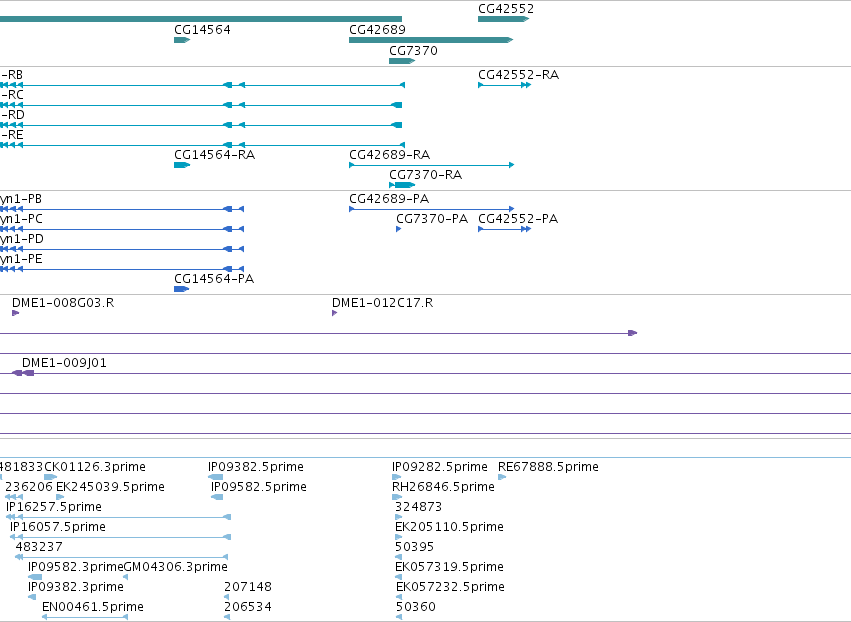The width and height of the screenshot is (851, 622).
Task: Click the DME1-008G03.R feature label
Action: (x=63, y=303)
